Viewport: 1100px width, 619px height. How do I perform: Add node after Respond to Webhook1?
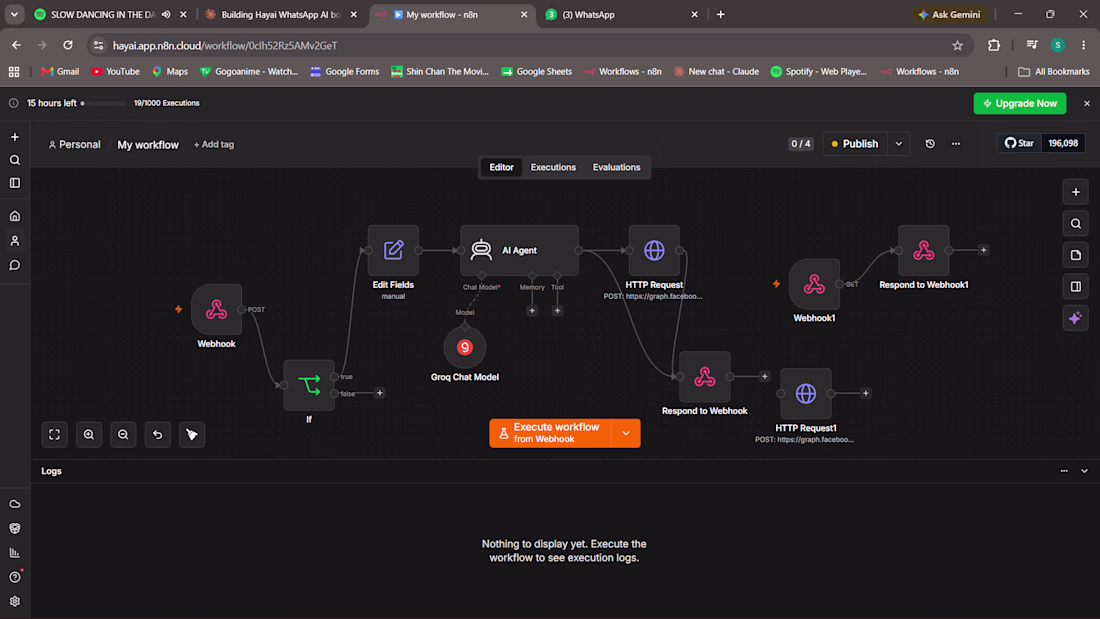[984, 250]
